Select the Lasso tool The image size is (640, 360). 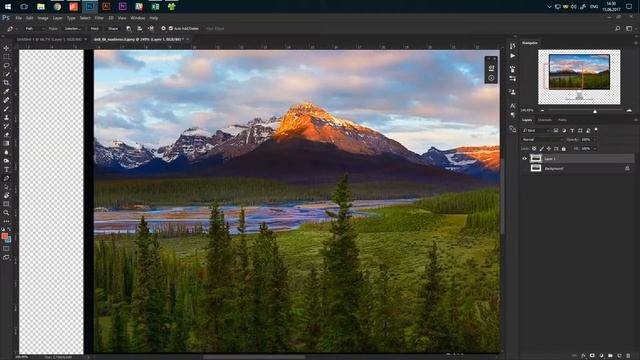tap(6, 65)
